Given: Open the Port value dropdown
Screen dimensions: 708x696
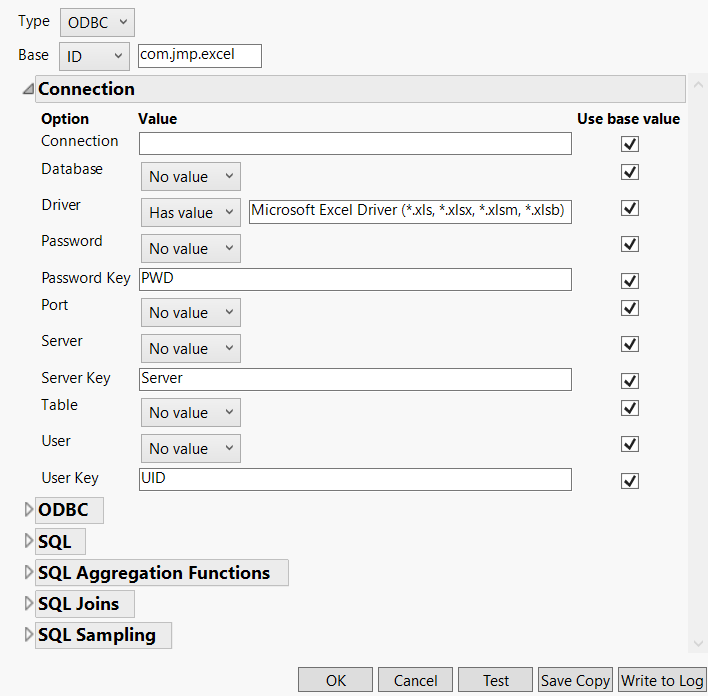Looking at the screenshot, I should point(191,313).
